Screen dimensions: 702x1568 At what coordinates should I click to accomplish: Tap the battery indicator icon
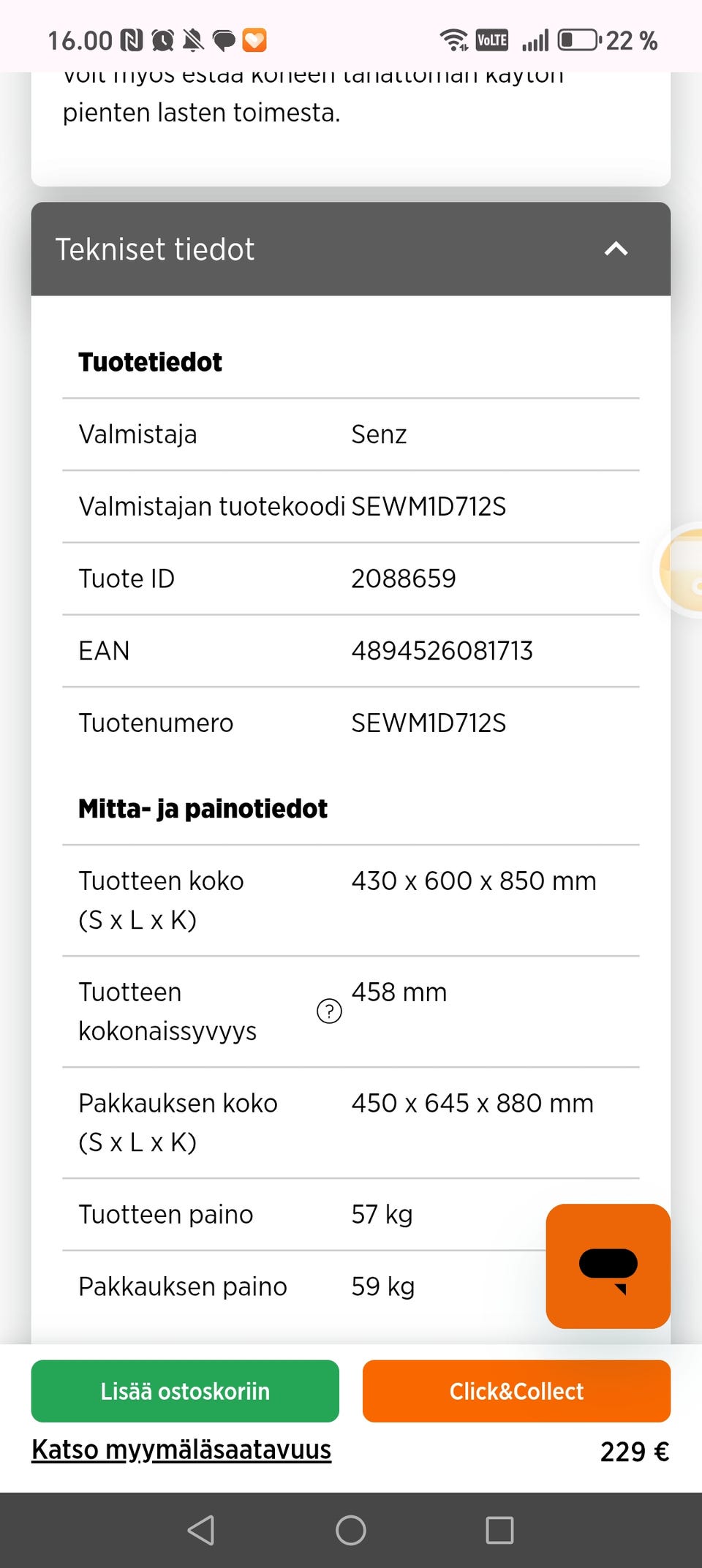578,40
